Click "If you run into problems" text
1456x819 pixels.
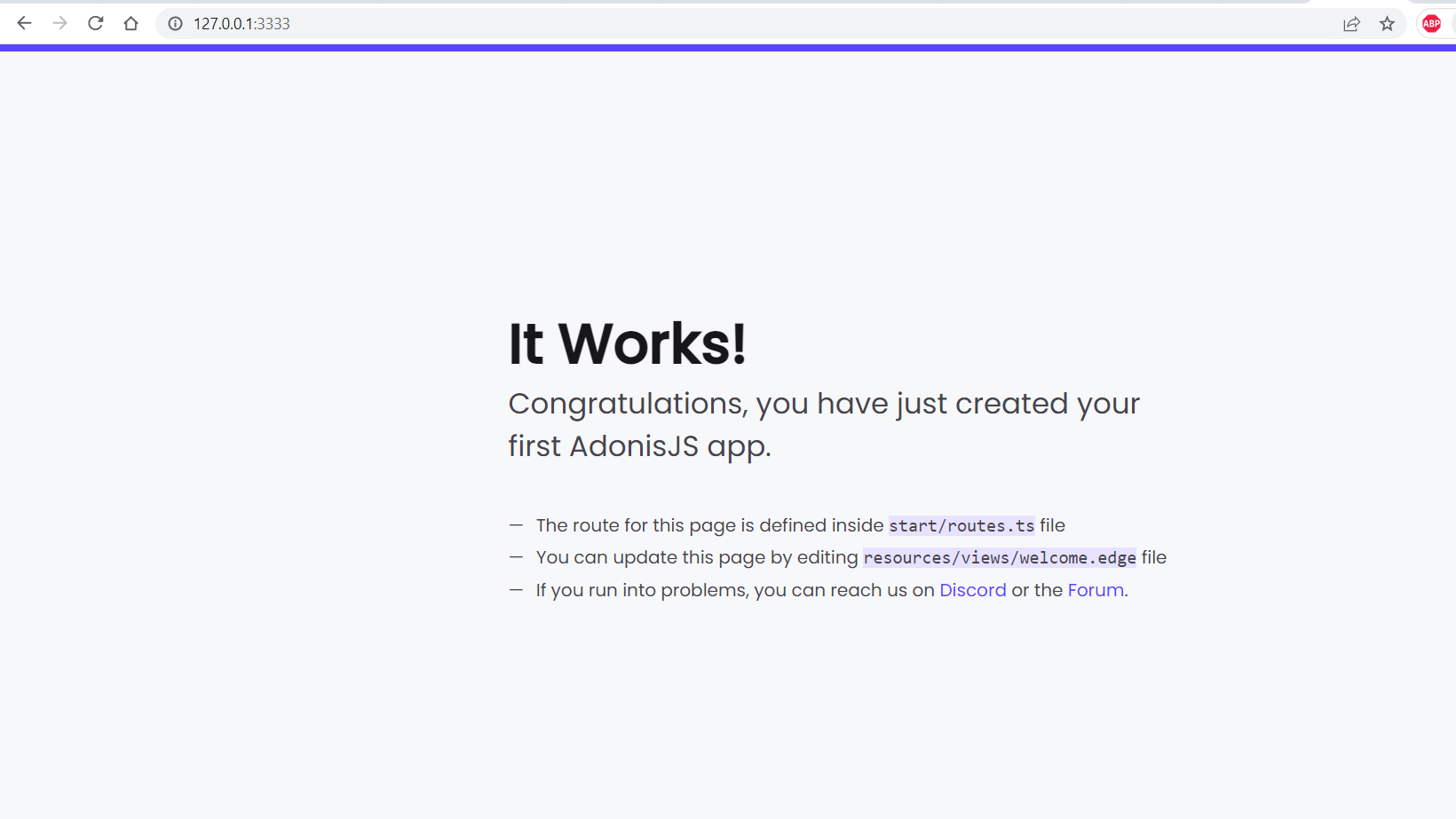click(640, 590)
